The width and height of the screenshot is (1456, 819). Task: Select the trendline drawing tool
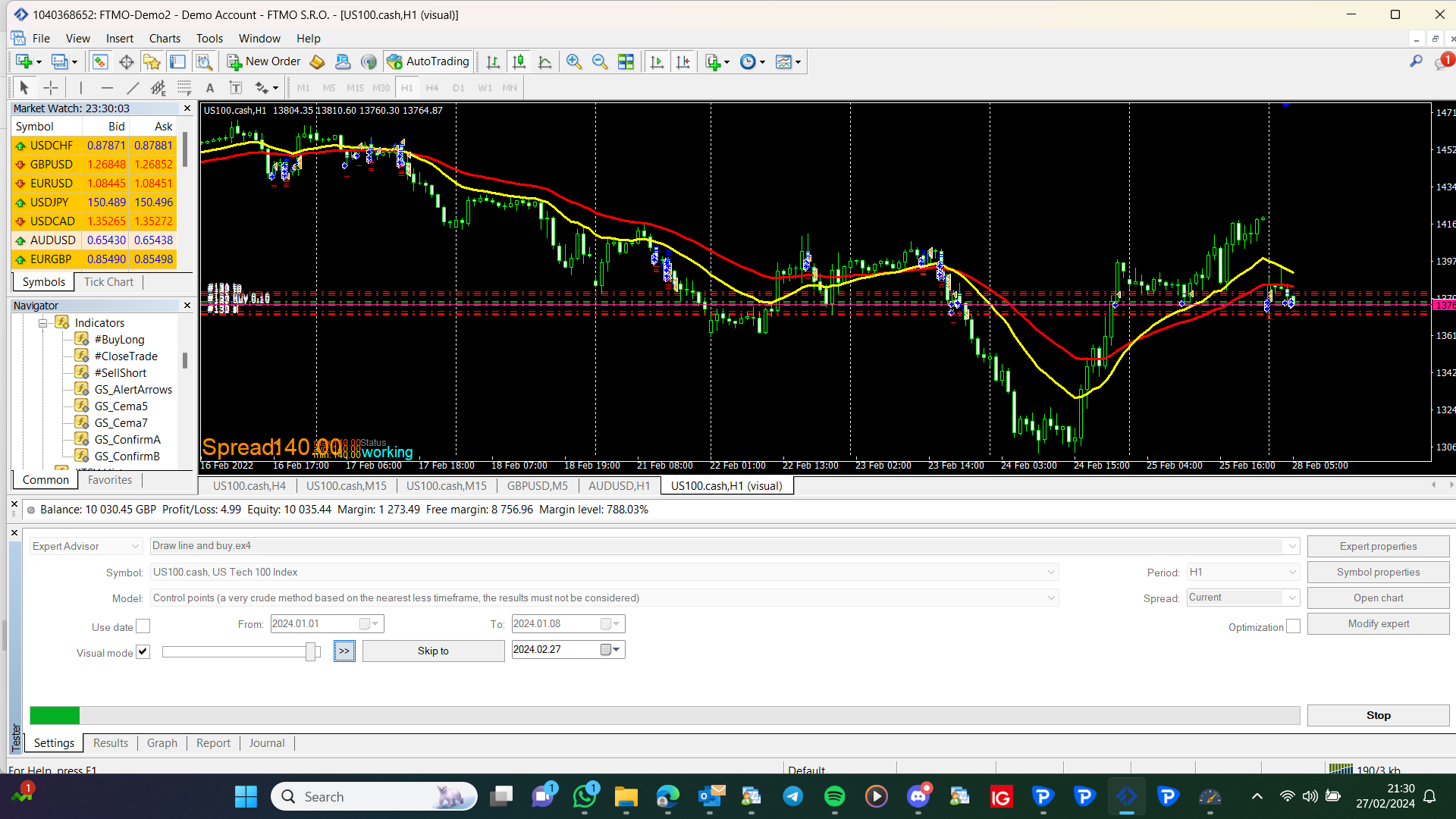point(132,87)
